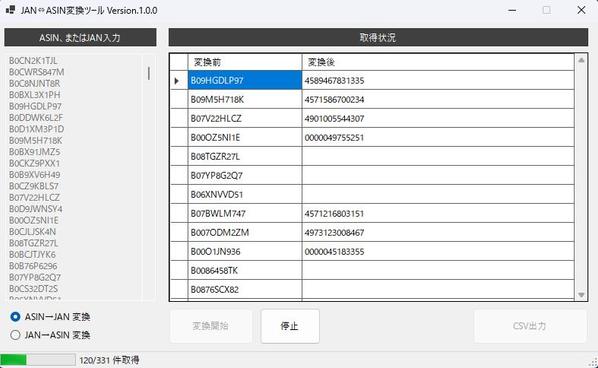Select the B07BWLM747 cell in the table
The image size is (598, 368).
click(245, 214)
